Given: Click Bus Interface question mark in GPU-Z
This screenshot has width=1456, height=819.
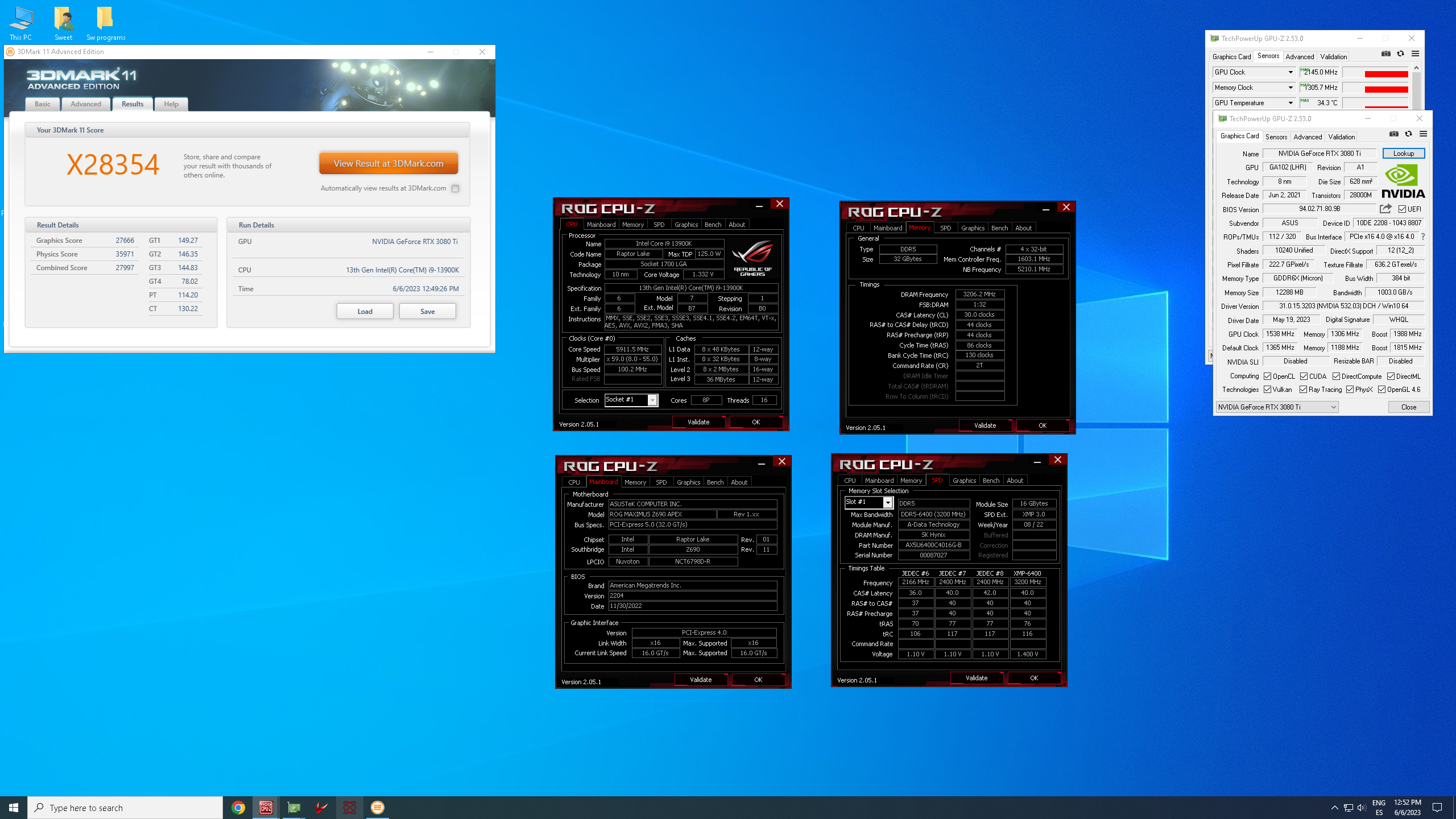Looking at the screenshot, I should coord(1423,237).
